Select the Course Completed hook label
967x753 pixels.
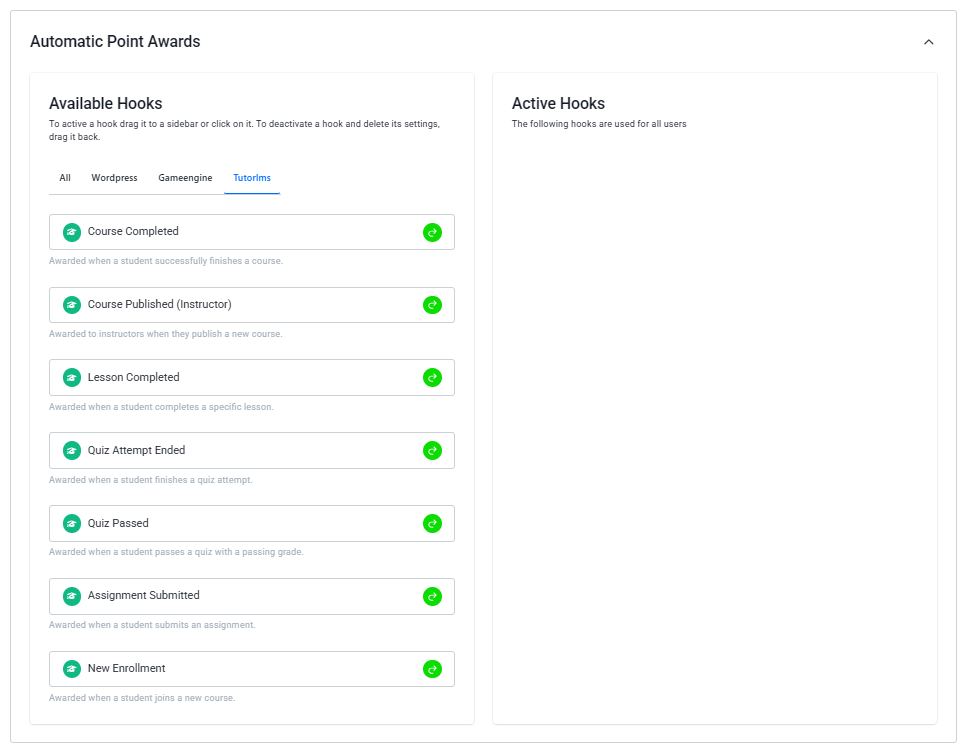[x=133, y=231]
